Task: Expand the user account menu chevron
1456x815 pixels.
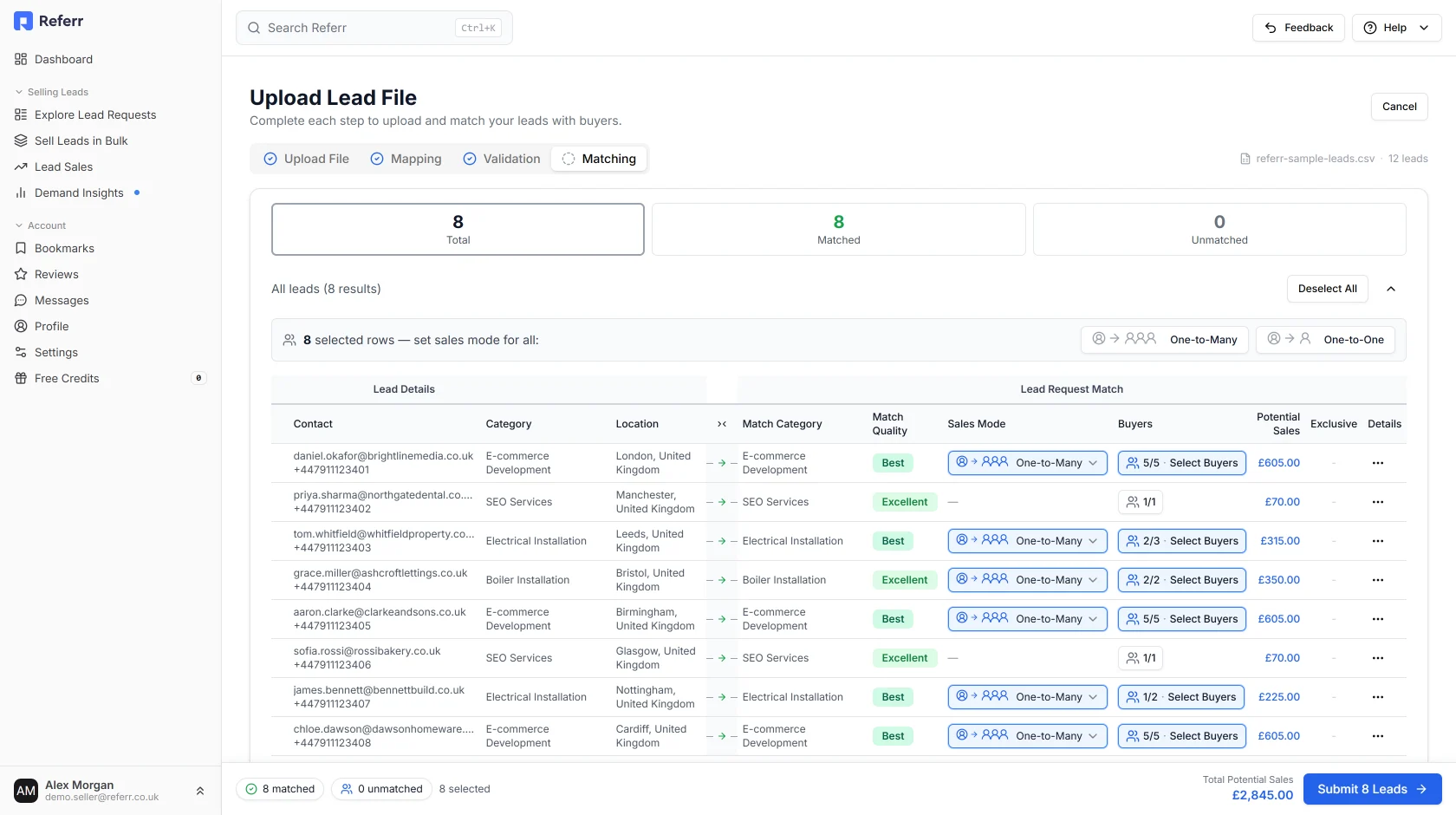Action: coord(200,791)
